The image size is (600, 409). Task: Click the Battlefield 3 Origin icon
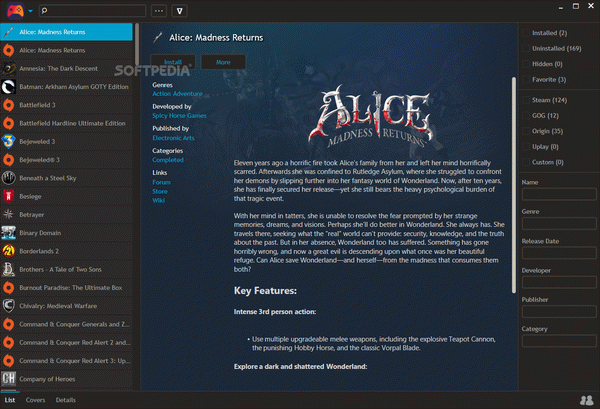[8, 105]
